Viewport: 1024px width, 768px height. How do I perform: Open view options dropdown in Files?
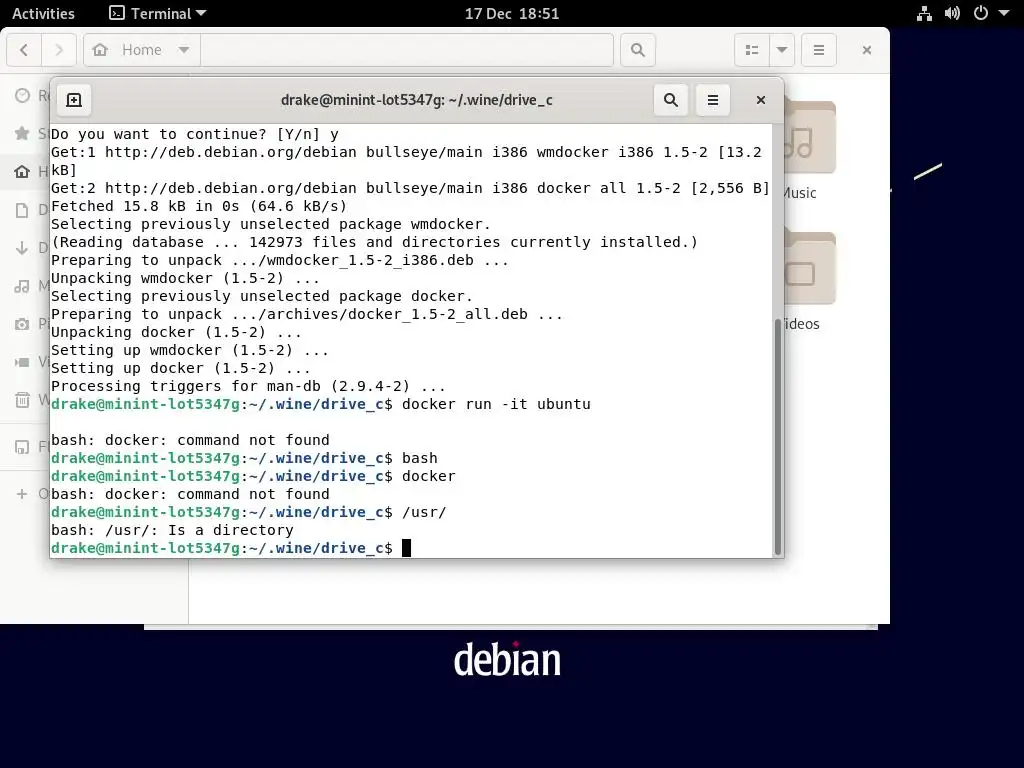tap(782, 50)
